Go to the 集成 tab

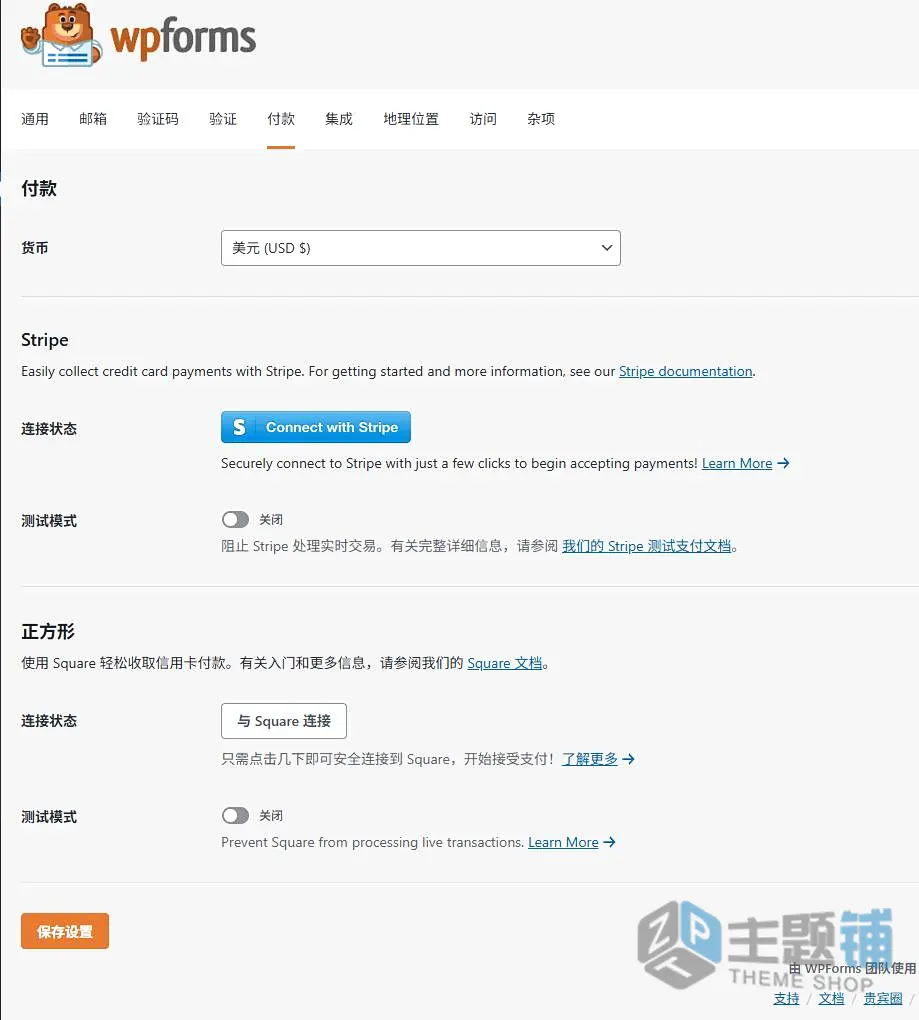coord(339,119)
